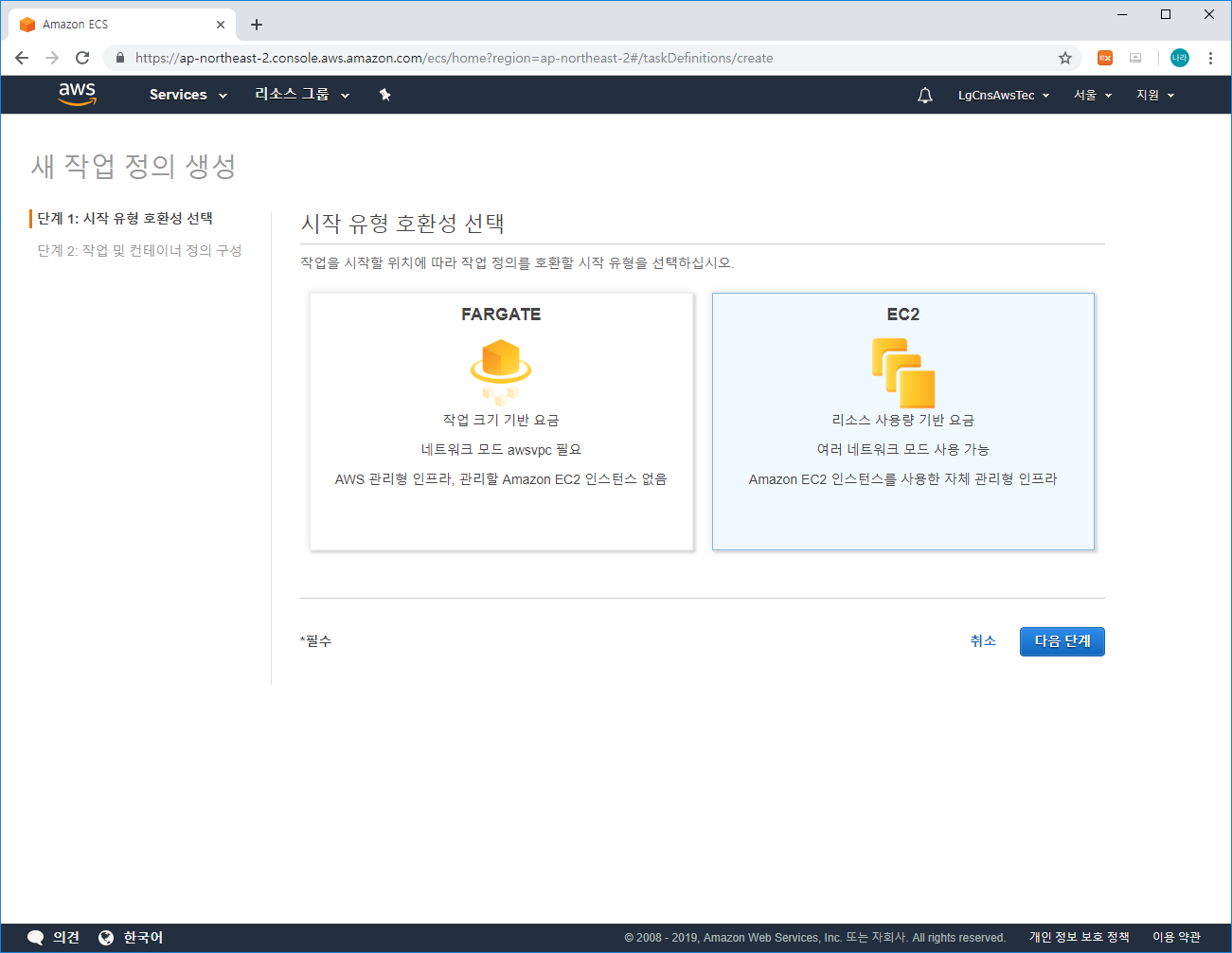1232x953 pixels.
Task: Open the 서울 region dropdown
Action: point(1093,95)
